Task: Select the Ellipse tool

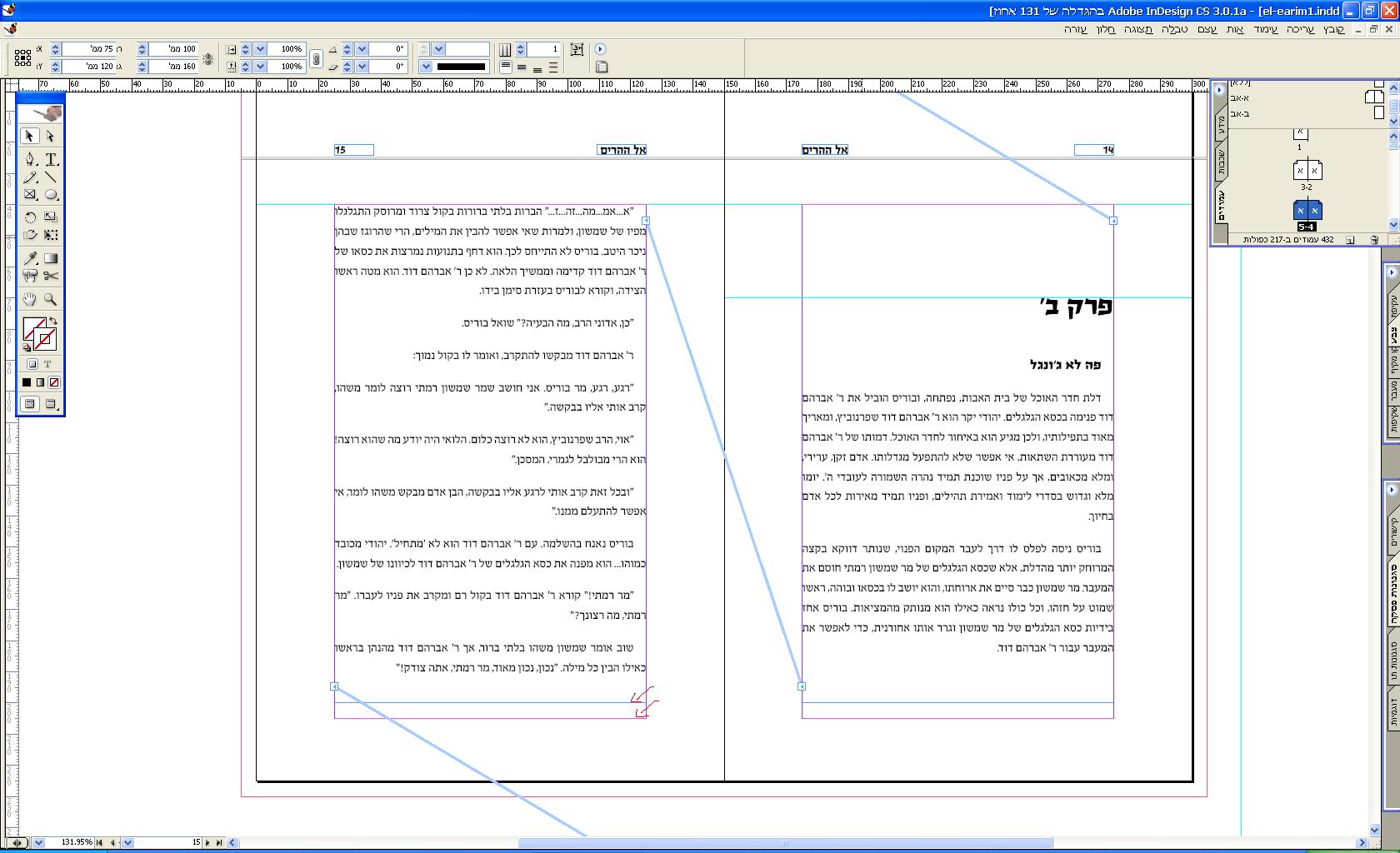Action: (51, 195)
